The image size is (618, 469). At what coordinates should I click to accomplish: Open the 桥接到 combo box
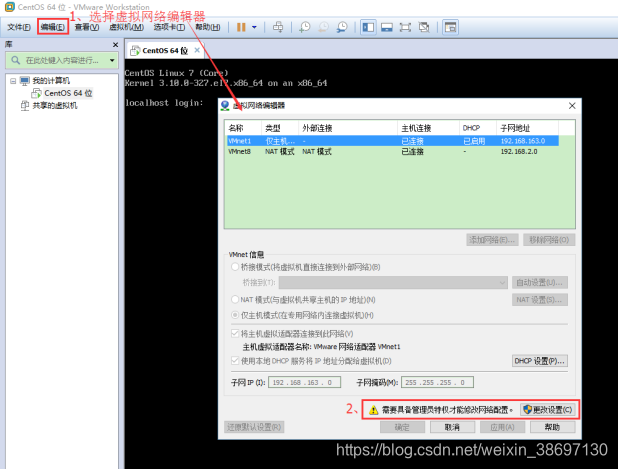click(393, 282)
